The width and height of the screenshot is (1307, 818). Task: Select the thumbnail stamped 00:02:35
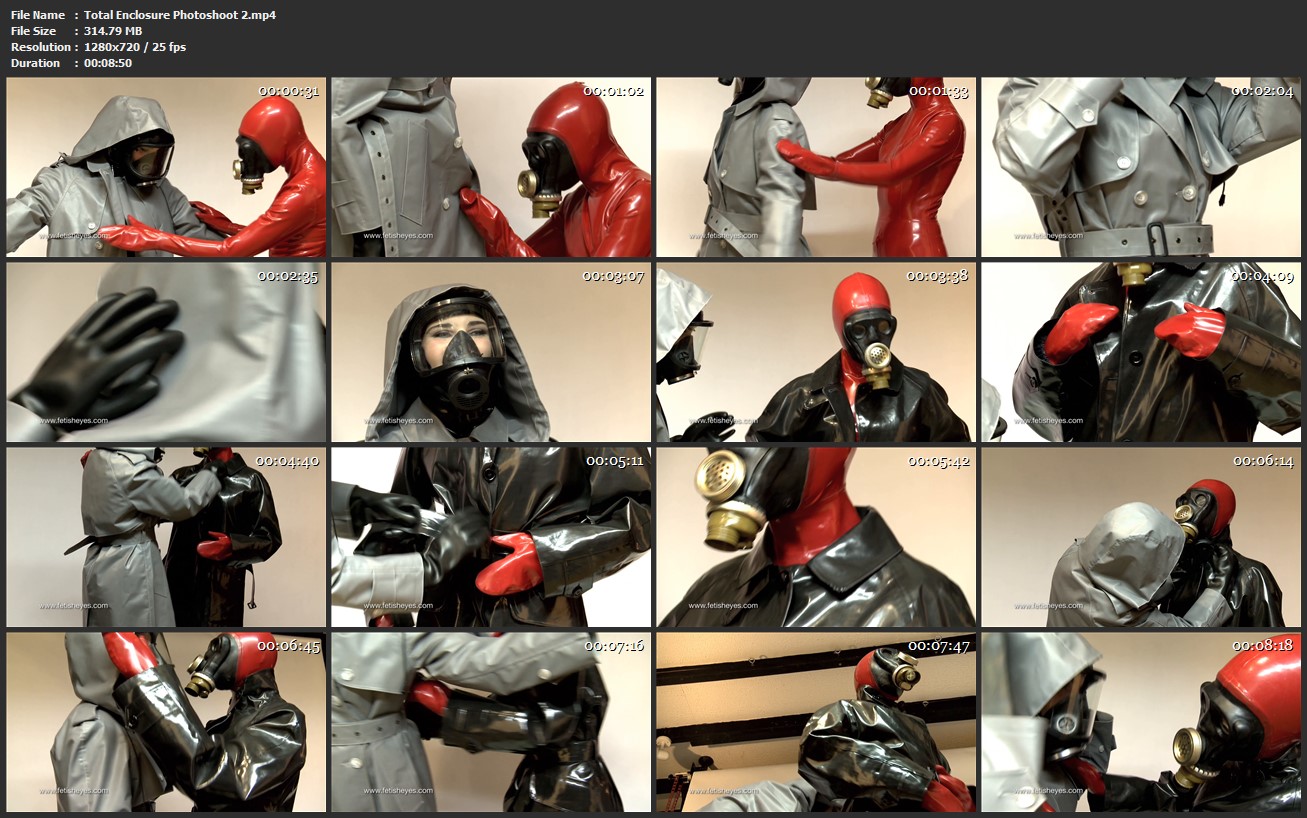(166, 352)
